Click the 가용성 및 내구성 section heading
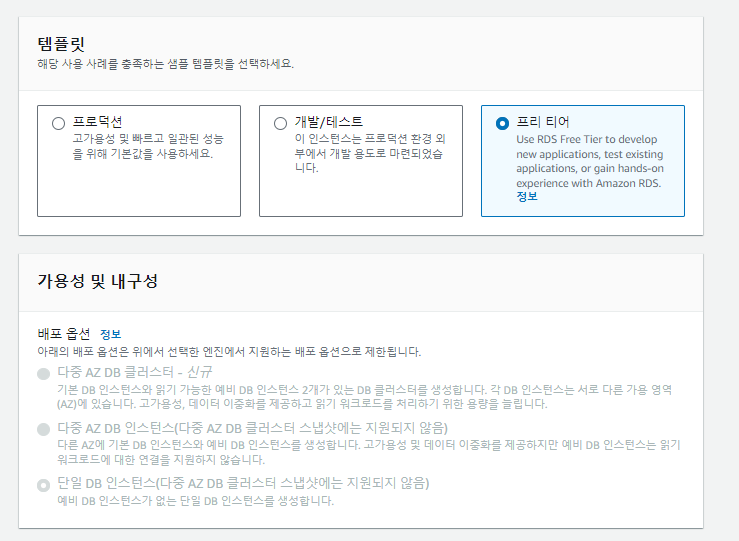This screenshot has height=541, width=739. (x=98, y=281)
